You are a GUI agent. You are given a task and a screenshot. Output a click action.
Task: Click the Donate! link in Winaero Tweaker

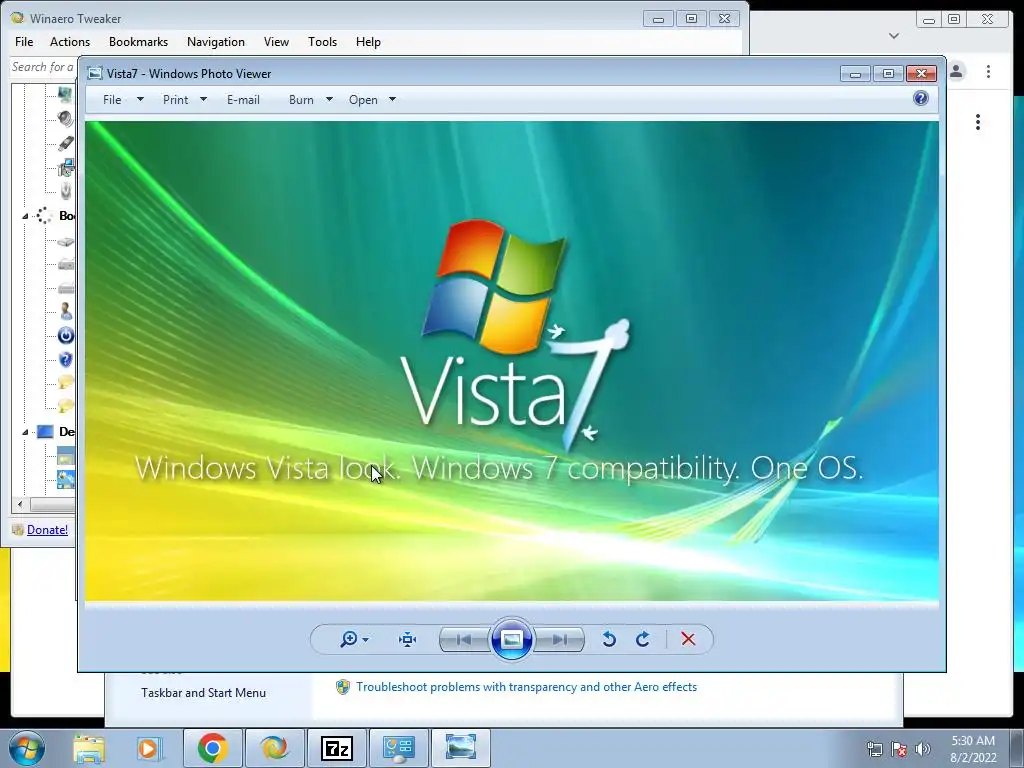click(47, 530)
